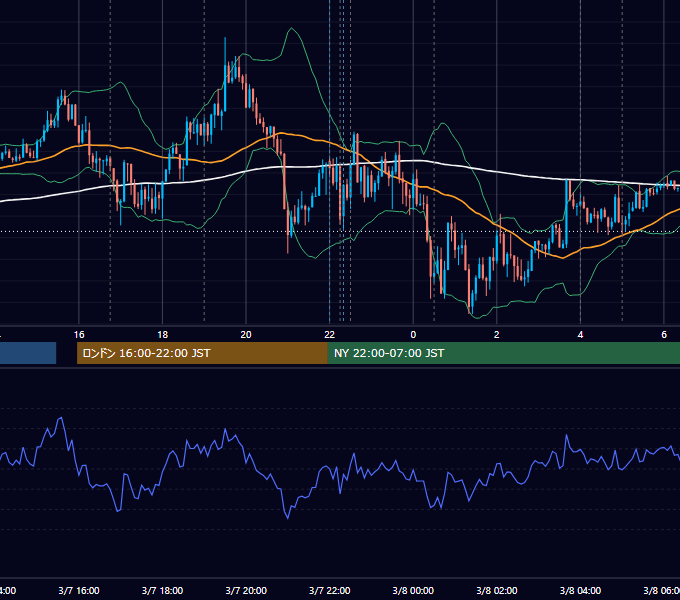Viewport: 680px width, 600px height.
Task: Click the ロンドン 16:00-22:00 JST session bar
Action: [x=202, y=353]
